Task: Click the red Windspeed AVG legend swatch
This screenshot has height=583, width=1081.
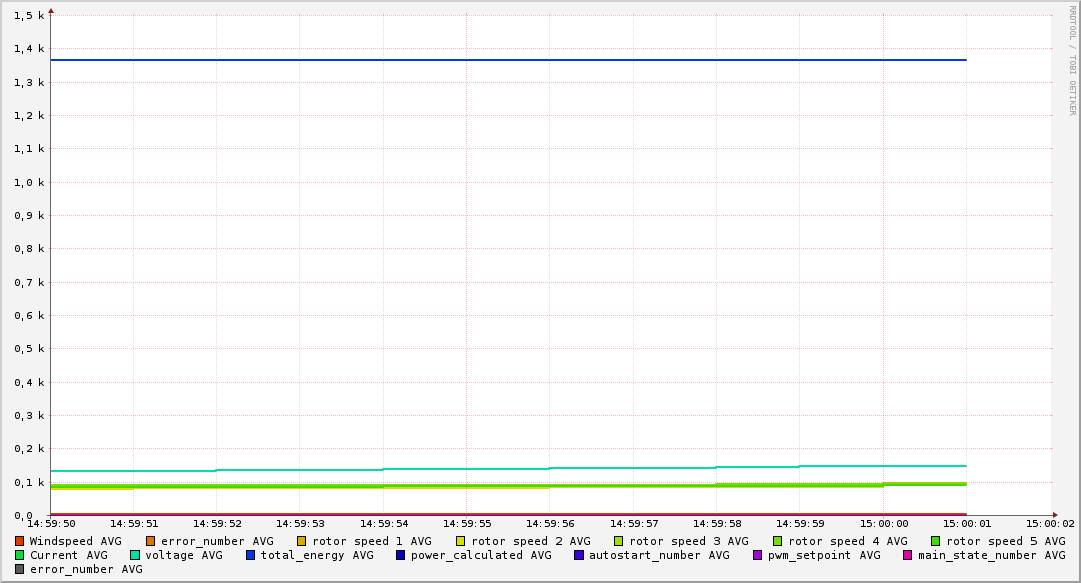Action: (x=20, y=541)
